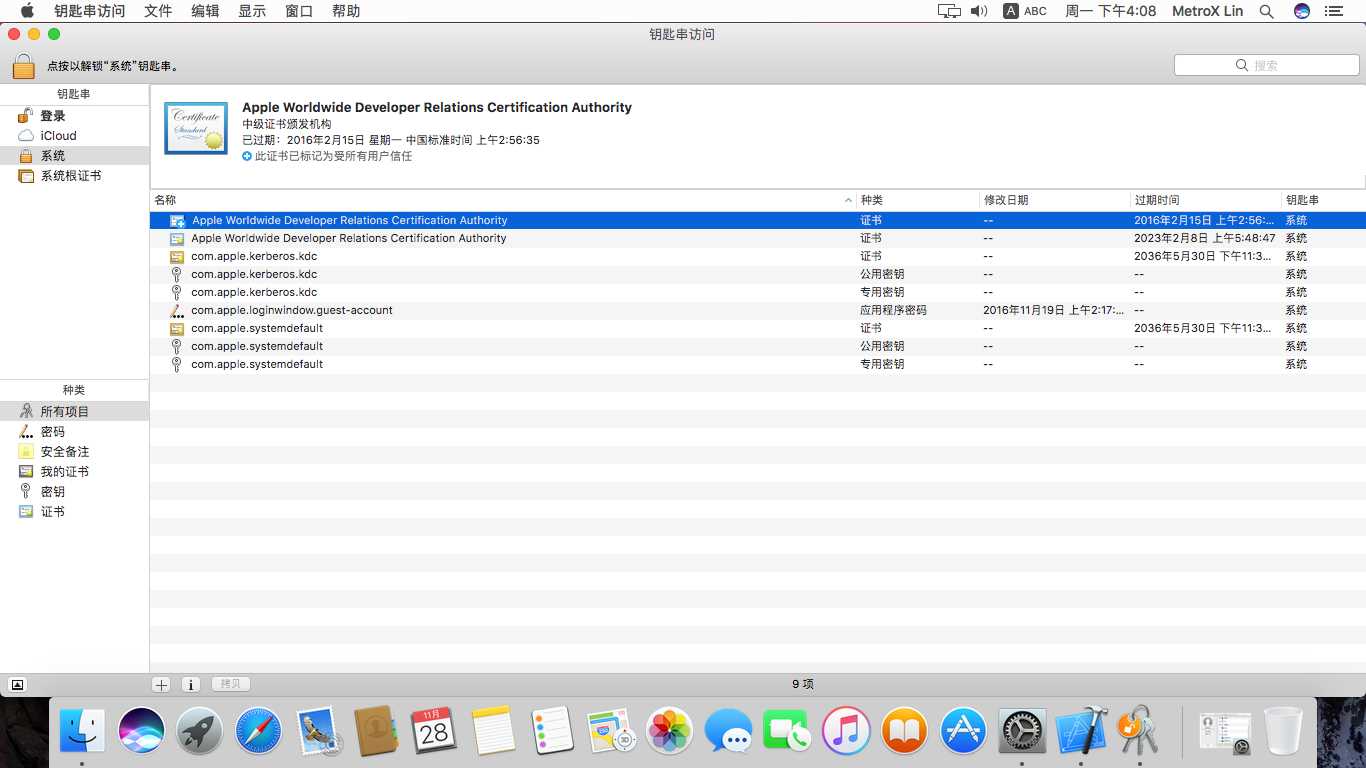Open Calendar from the Dock
1366x768 pixels.
[434, 732]
